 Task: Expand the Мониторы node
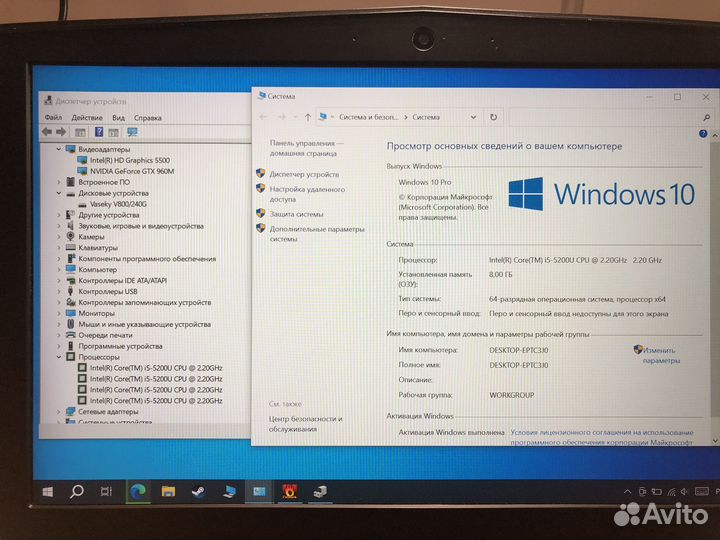[59, 314]
